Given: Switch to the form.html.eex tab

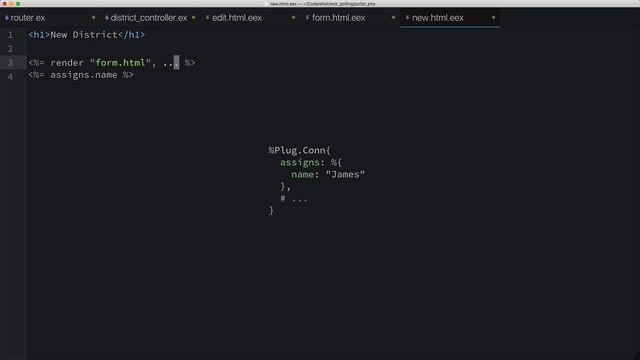Looking at the screenshot, I should coord(350,18).
